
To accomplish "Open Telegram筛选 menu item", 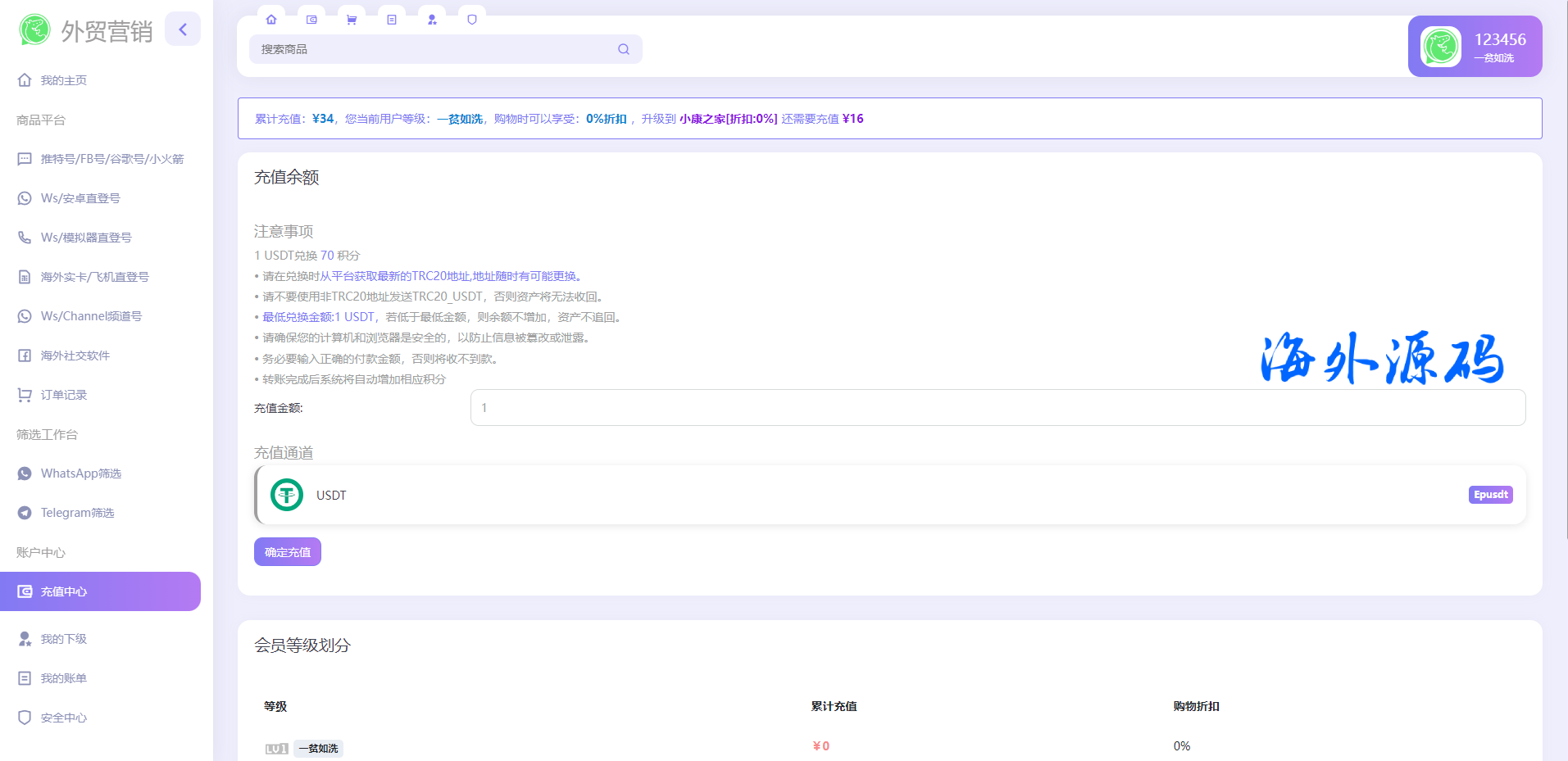I will [77, 513].
